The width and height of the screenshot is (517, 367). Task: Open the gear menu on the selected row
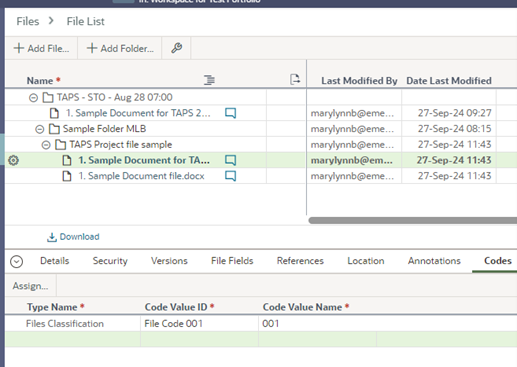click(x=13, y=160)
